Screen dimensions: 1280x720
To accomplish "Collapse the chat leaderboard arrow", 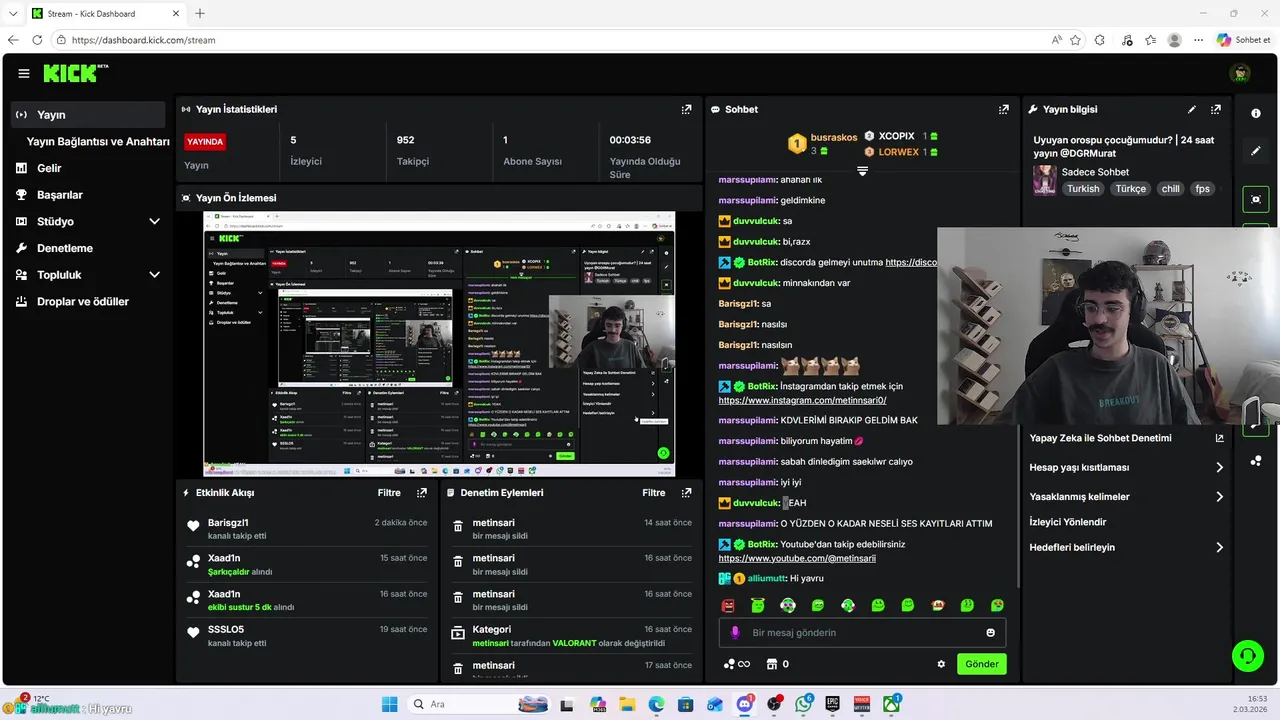I will [x=862, y=171].
